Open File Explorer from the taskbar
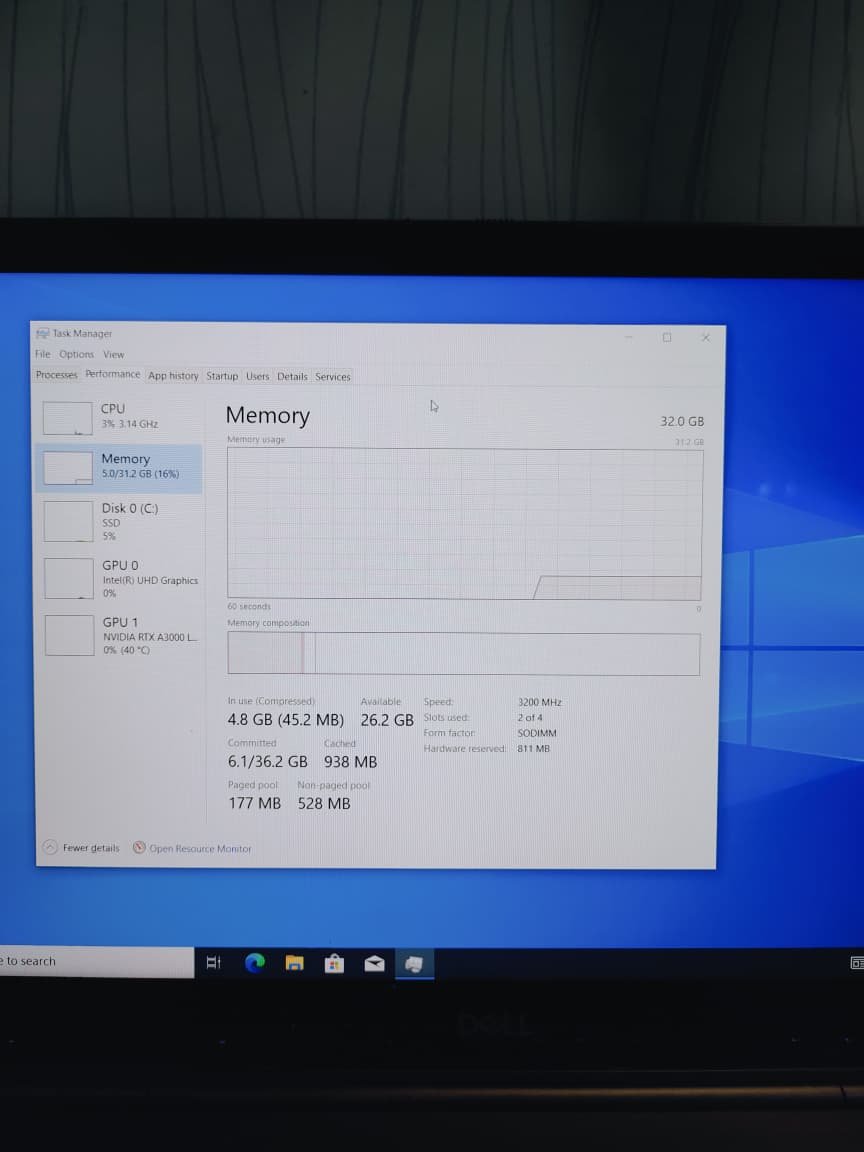Viewport: 864px width, 1152px height. coord(295,962)
